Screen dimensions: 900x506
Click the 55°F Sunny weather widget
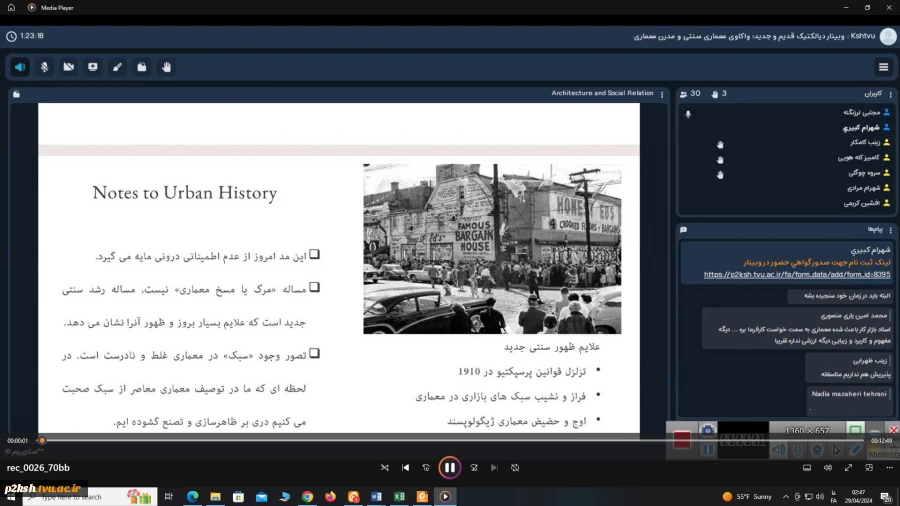pyautogui.click(x=747, y=497)
